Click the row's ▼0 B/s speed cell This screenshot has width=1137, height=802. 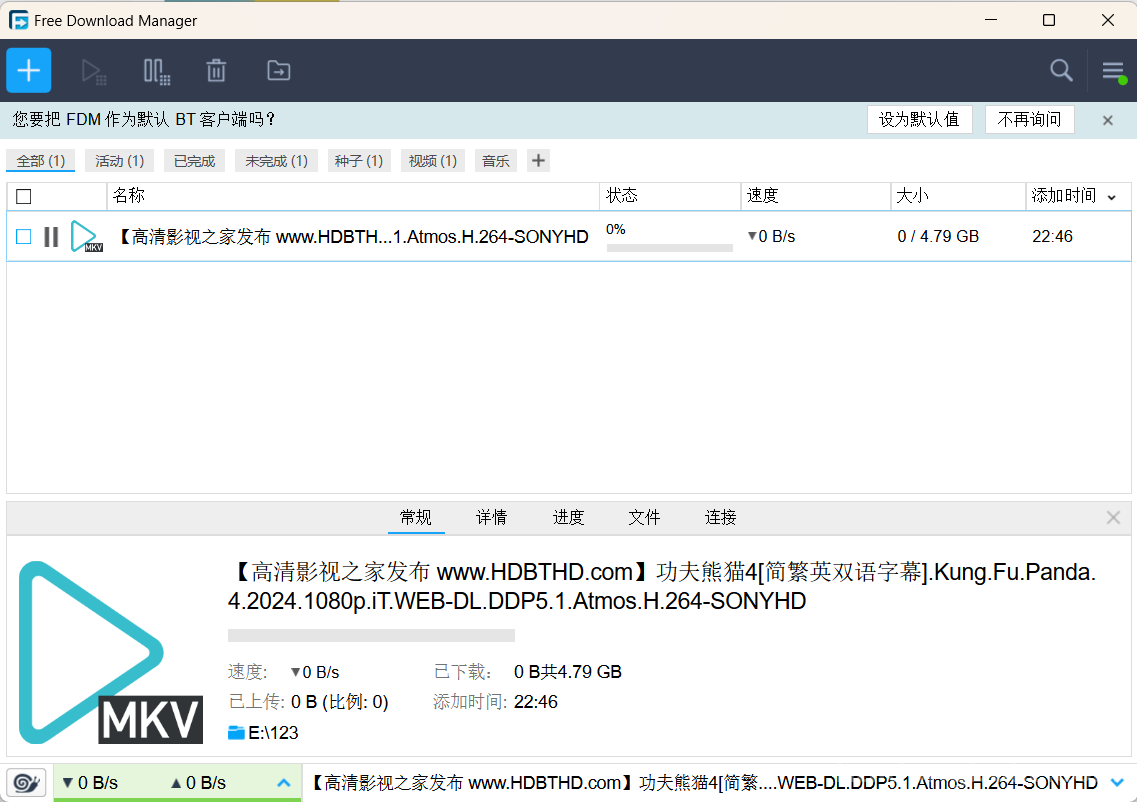pyautogui.click(x=772, y=236)
